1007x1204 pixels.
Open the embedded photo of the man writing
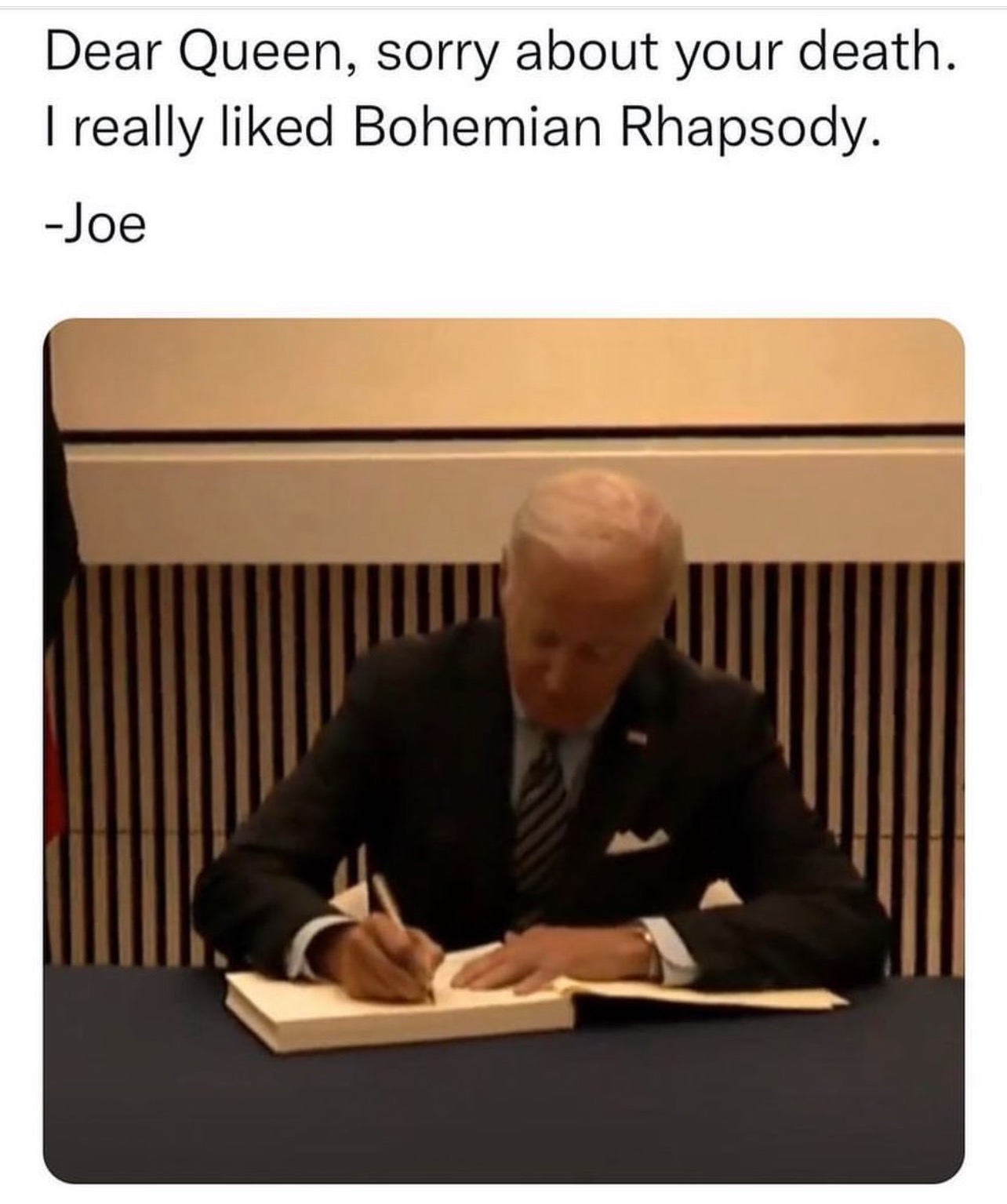coord(503,751)
